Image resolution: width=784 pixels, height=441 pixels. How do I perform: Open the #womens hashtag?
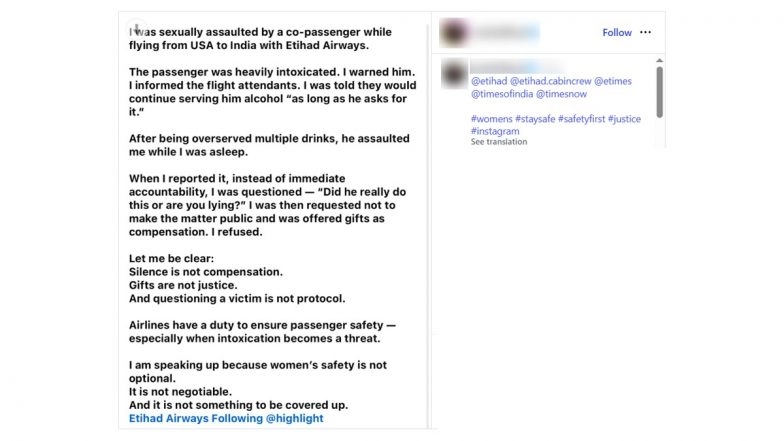pyautogui.click(x=491, y=119)
